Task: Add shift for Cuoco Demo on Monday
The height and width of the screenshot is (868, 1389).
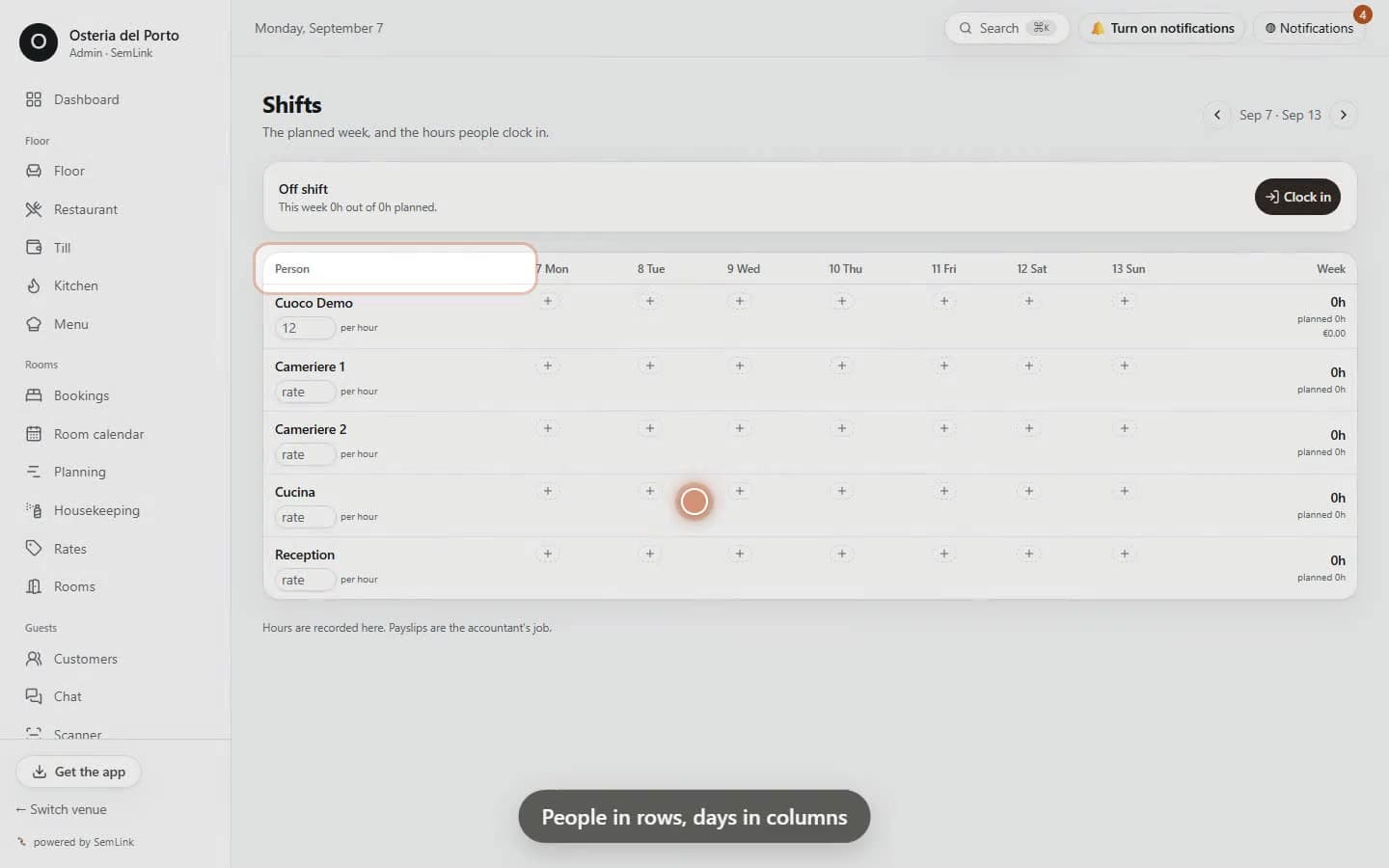Action: tap(548, 301)
